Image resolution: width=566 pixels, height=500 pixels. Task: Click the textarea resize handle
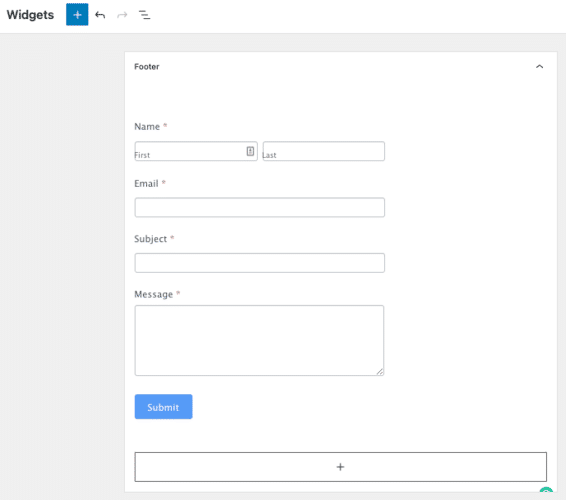[x=380, y=372]
